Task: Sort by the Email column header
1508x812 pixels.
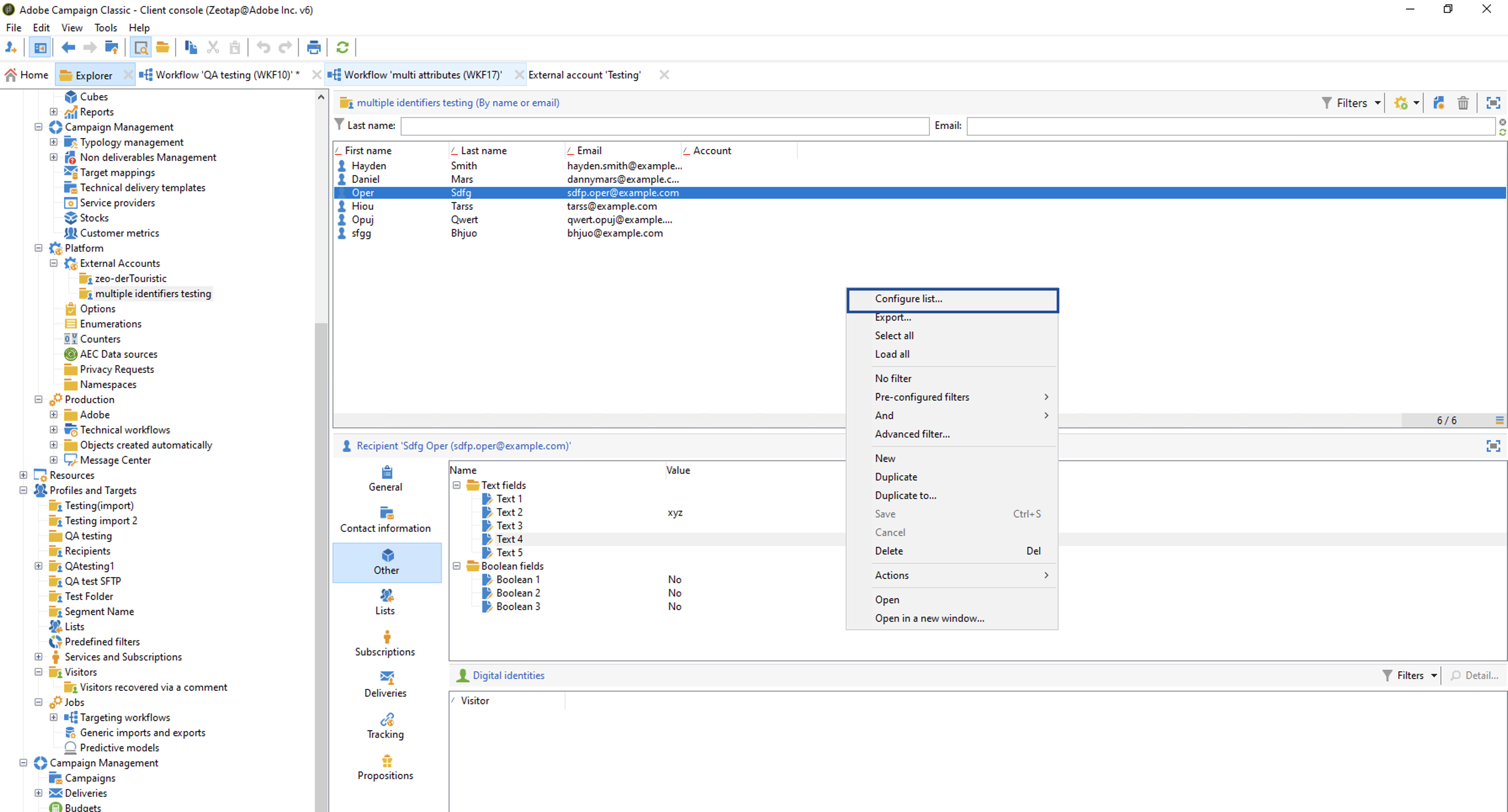Action: coord(589,151)
